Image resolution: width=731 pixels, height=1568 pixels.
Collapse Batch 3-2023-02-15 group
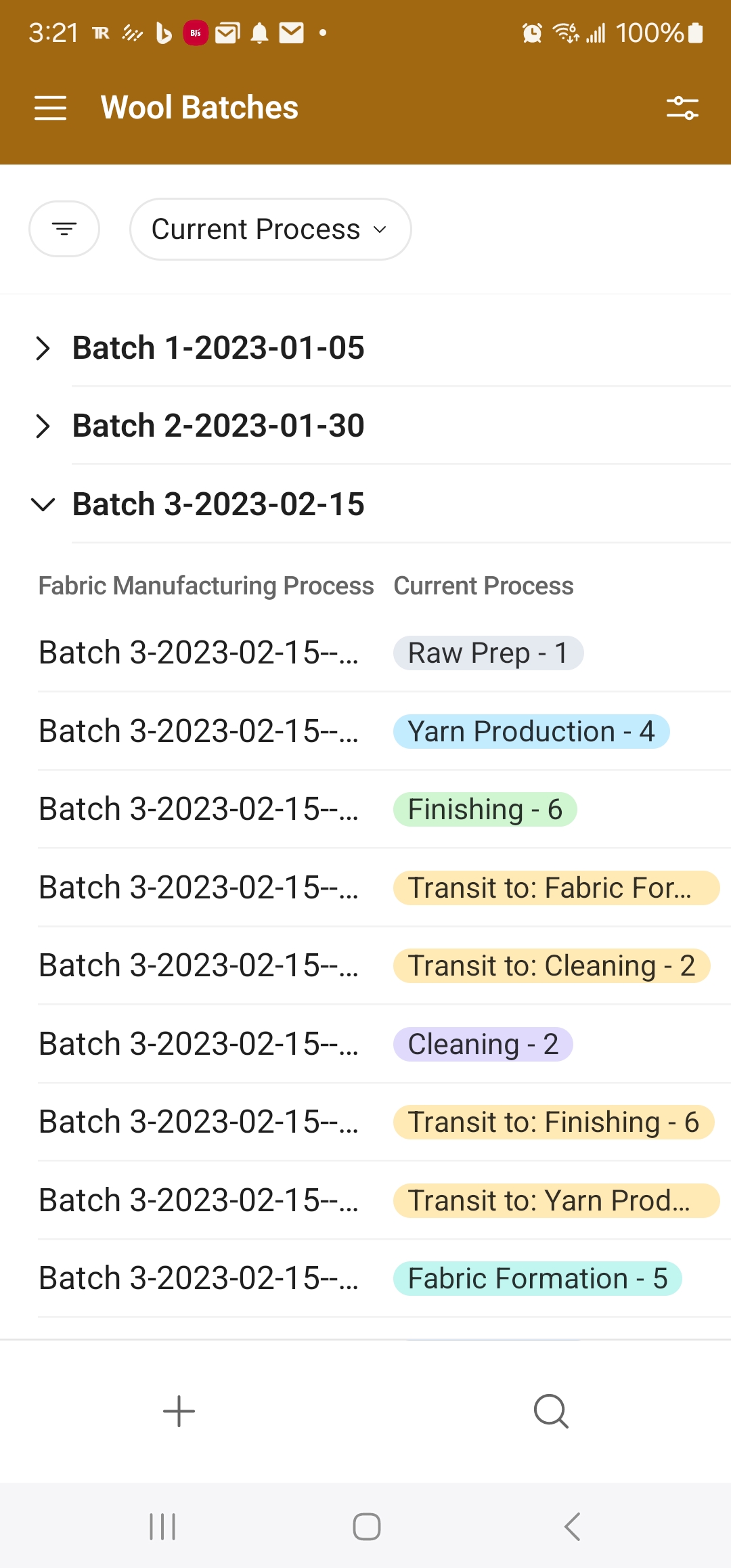point(43,504)
